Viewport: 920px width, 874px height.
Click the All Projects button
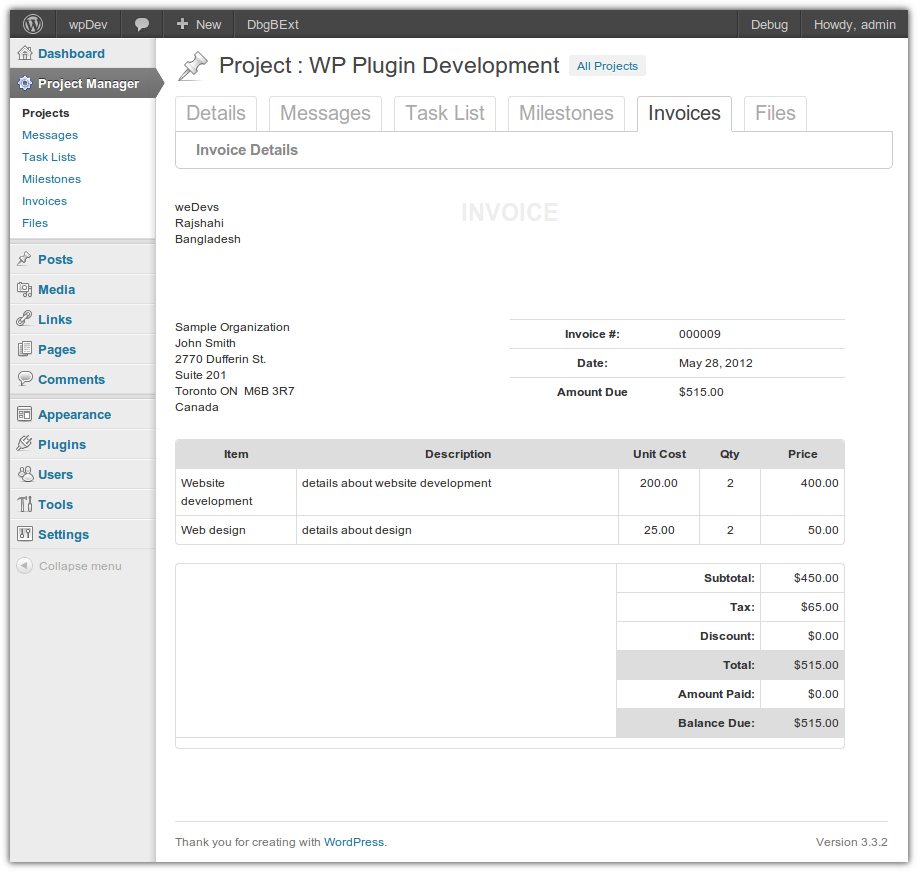click(x=607, y=66)
